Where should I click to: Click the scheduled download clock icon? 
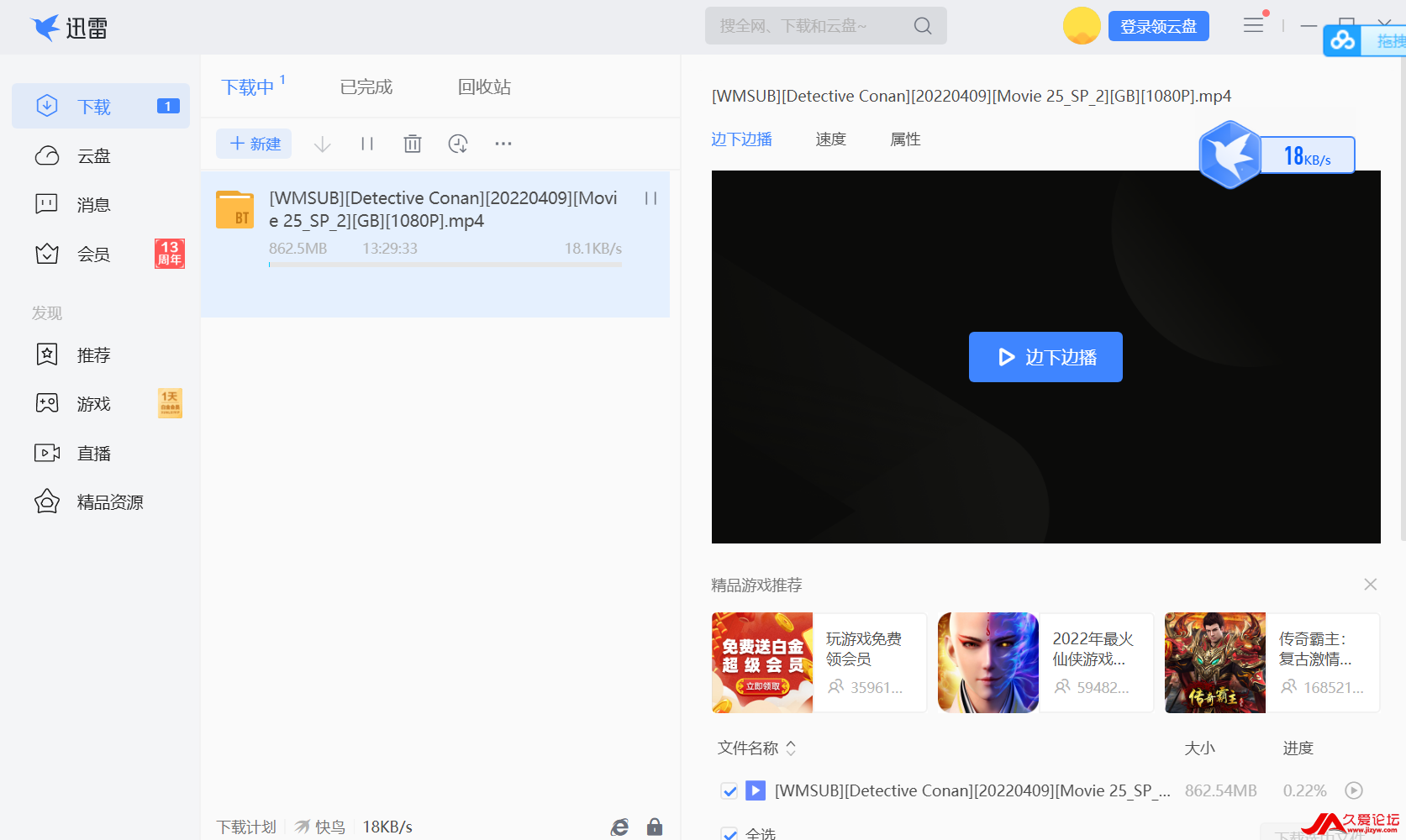click(458, 144)
